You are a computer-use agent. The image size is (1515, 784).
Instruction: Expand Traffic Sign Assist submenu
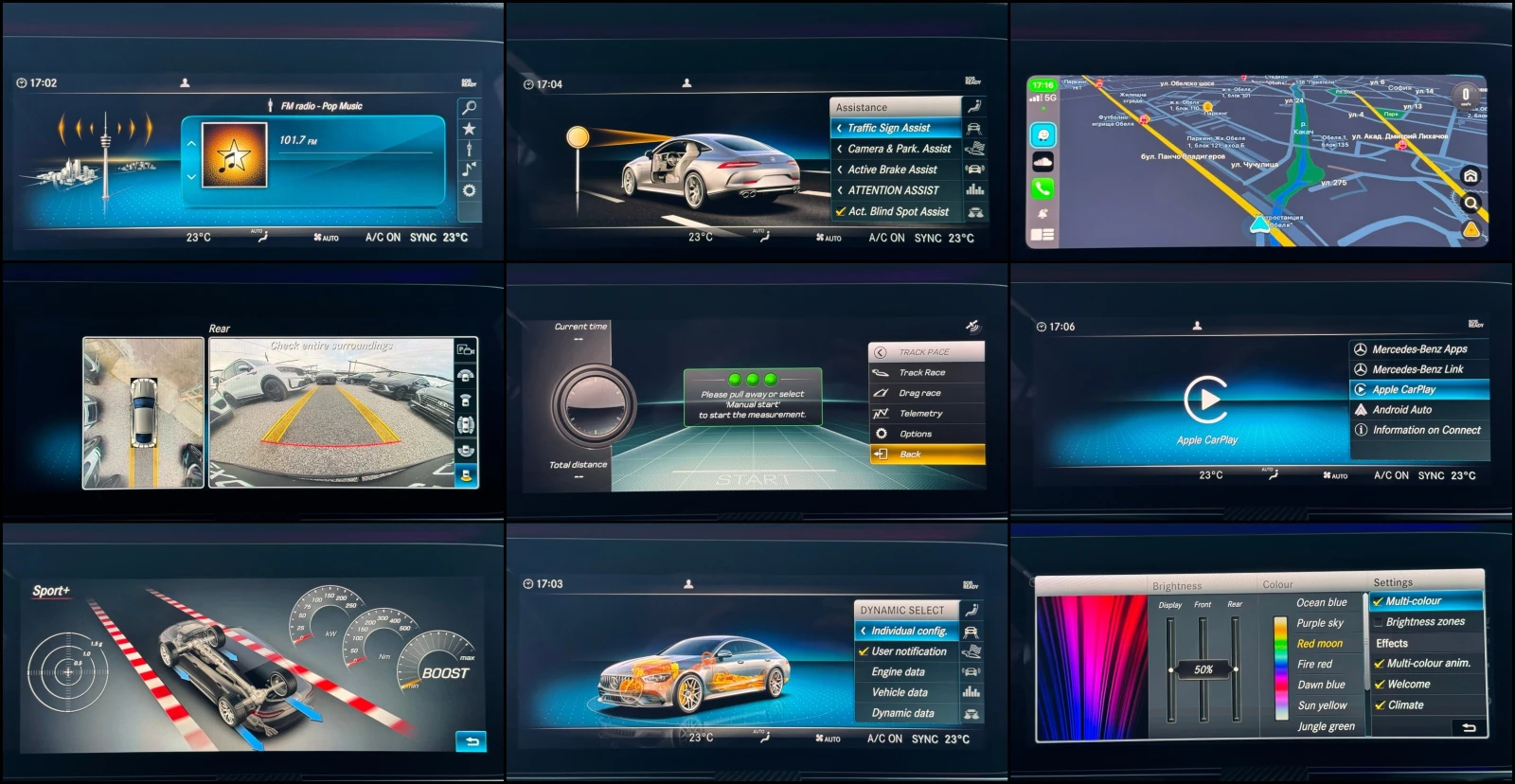[840, 128]
